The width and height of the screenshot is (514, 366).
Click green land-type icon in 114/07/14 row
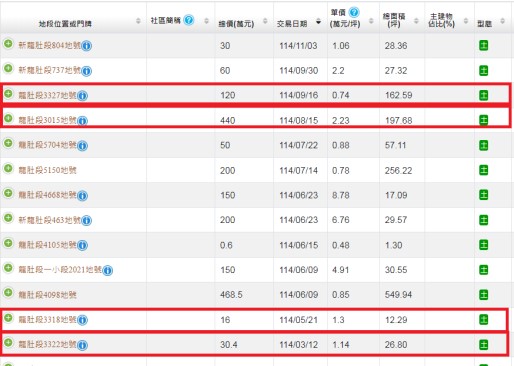pos(483,170)
